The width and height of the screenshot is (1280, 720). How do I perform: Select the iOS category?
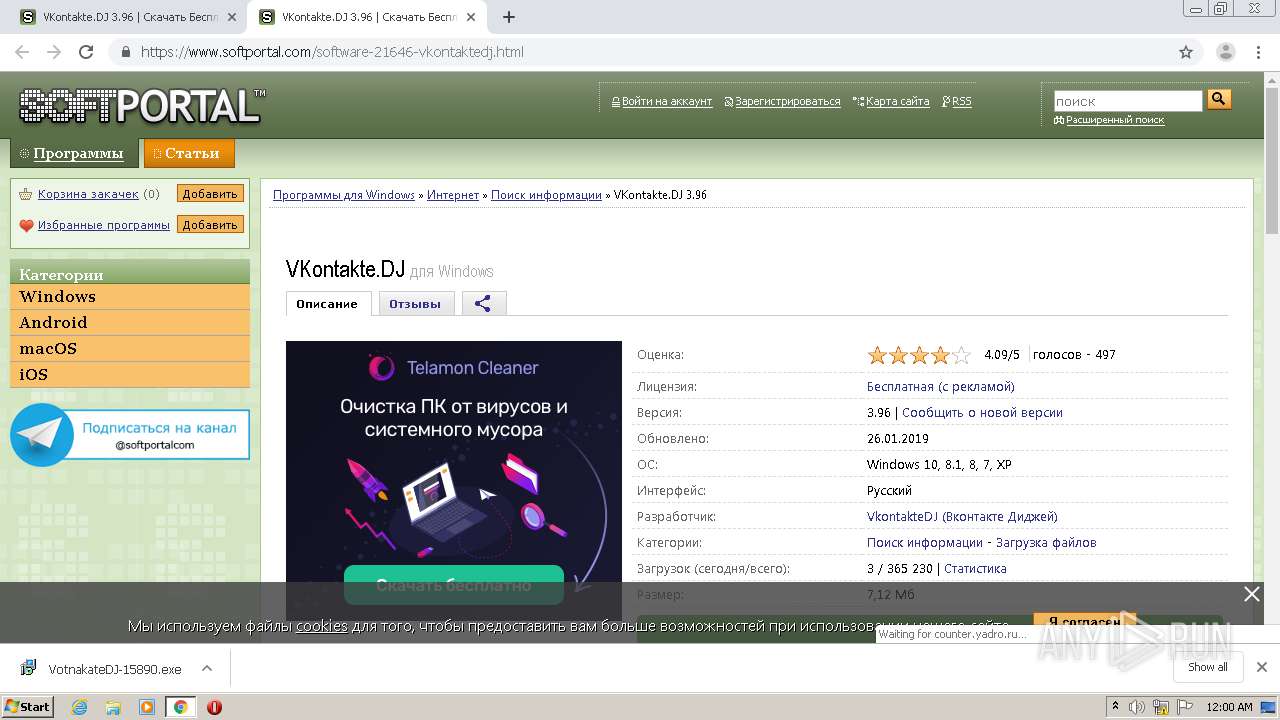130,375
